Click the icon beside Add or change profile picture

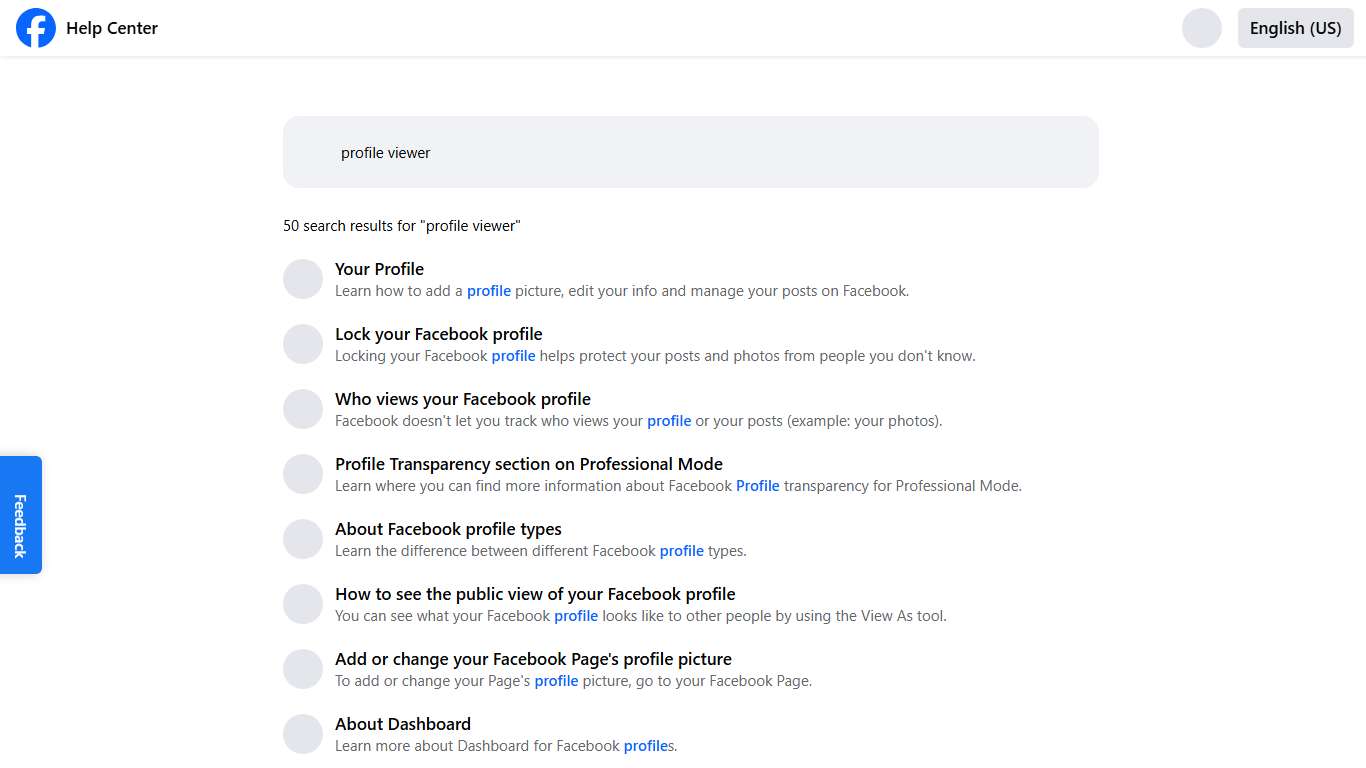click(303, 669)
